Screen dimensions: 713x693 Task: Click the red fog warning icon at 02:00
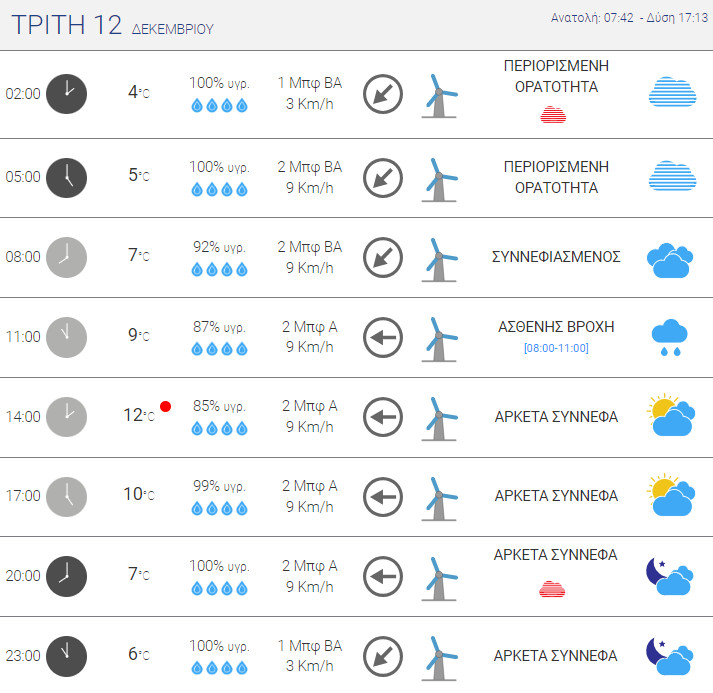(553, 115)
